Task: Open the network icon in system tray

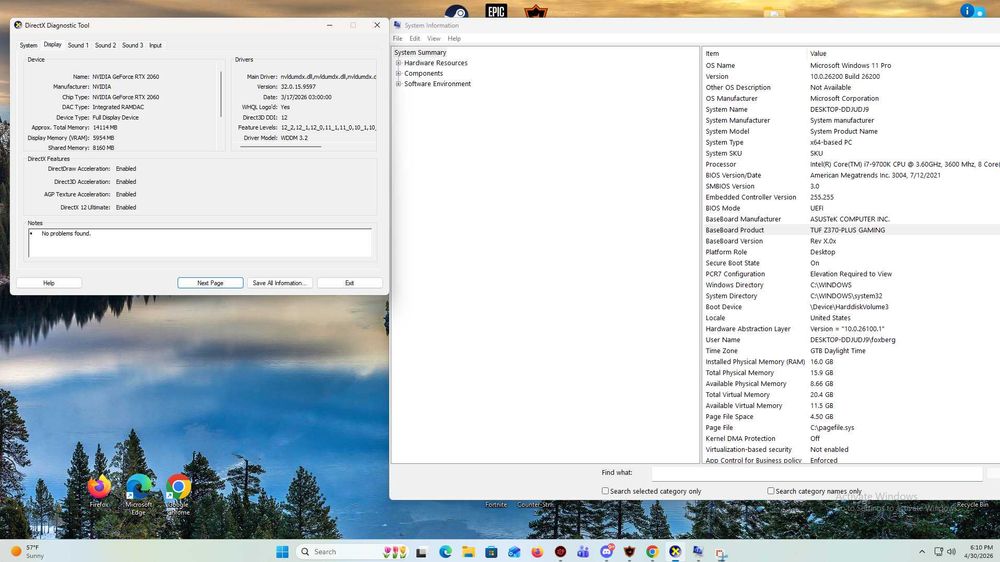Action: pos(938,552)
